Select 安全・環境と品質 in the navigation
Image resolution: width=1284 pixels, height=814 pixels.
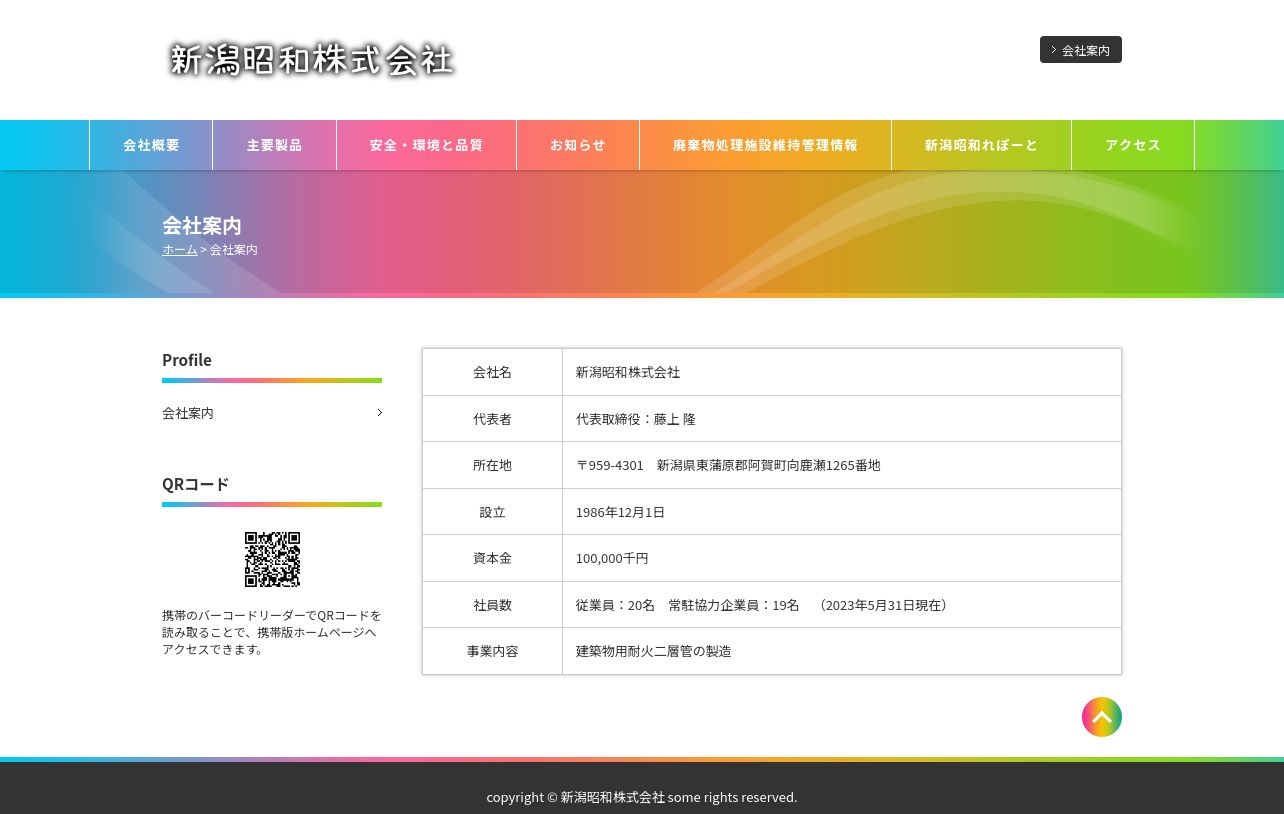pyautogui.click(x=426, y=145)
